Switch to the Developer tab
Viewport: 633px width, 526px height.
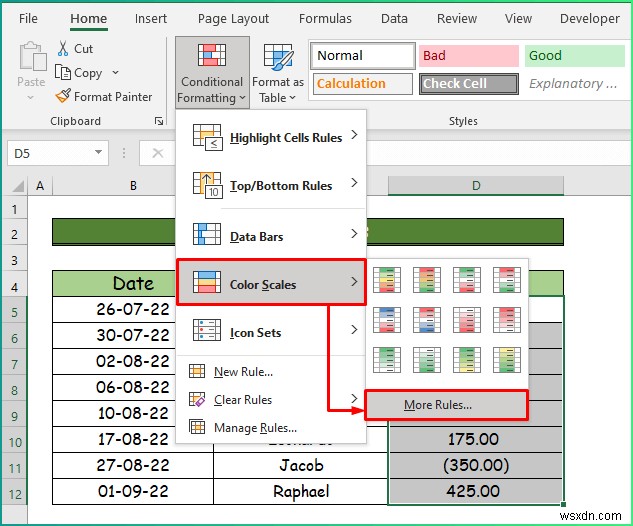(590, 19)
